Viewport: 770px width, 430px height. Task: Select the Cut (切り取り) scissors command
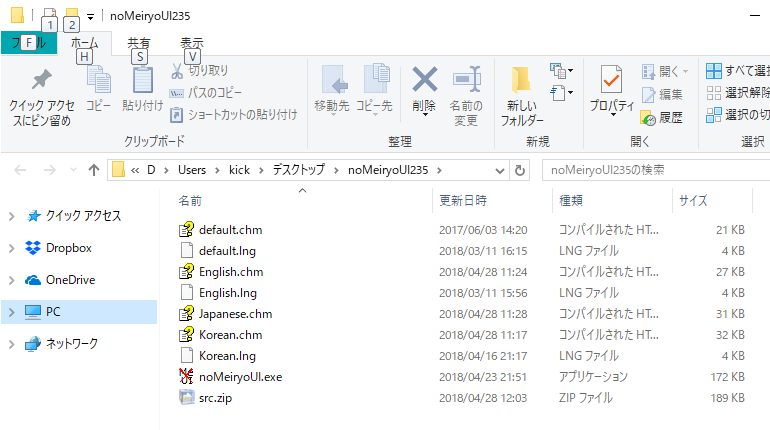point(199,71)
